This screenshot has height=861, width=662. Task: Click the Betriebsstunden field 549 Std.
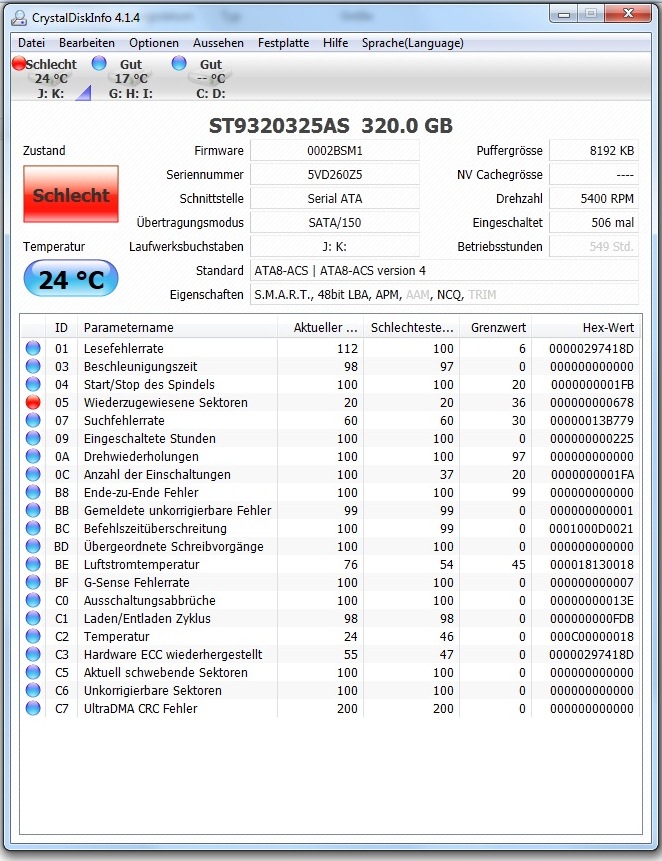594,247
